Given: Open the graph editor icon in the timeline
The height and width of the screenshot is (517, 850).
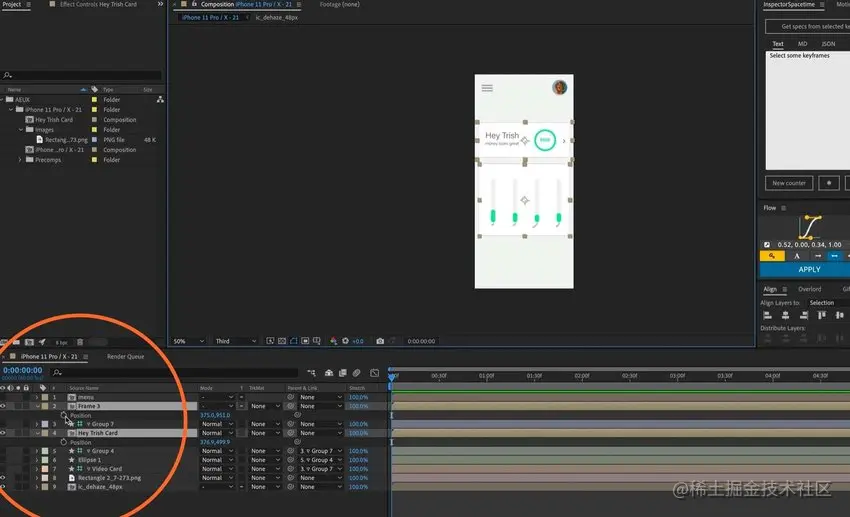Looking at the screenshot, I should click(375, 373).
